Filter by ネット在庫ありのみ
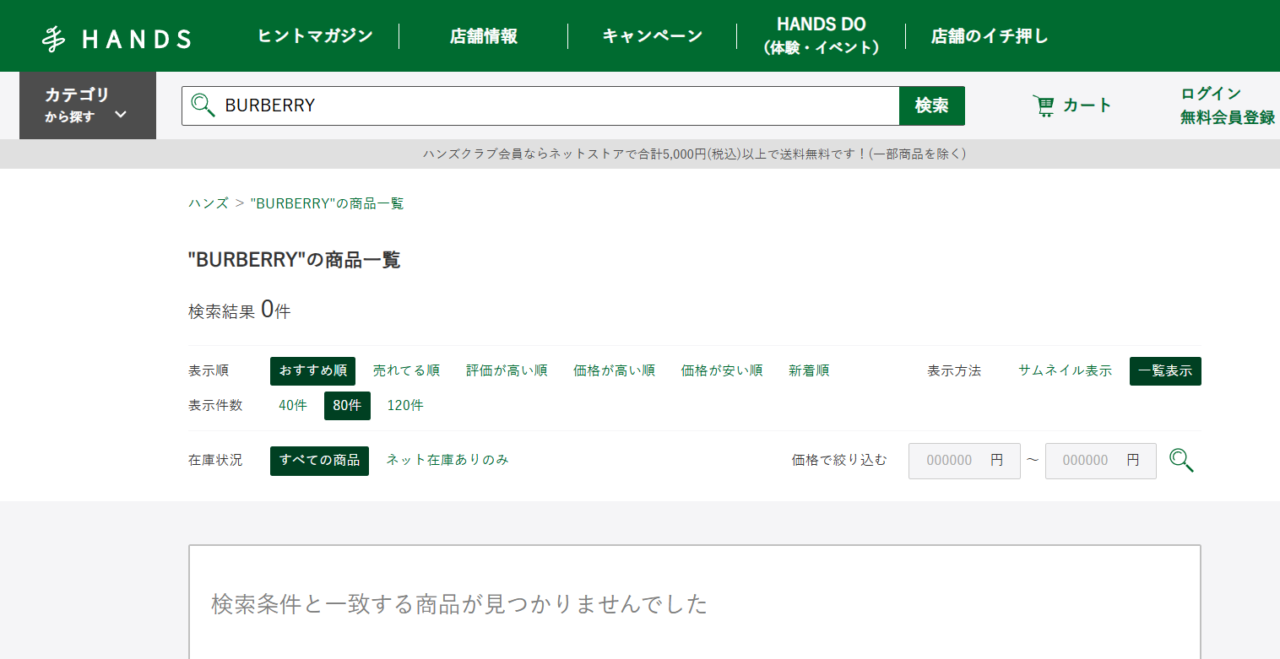1280x659 pixels. point(447,460)
